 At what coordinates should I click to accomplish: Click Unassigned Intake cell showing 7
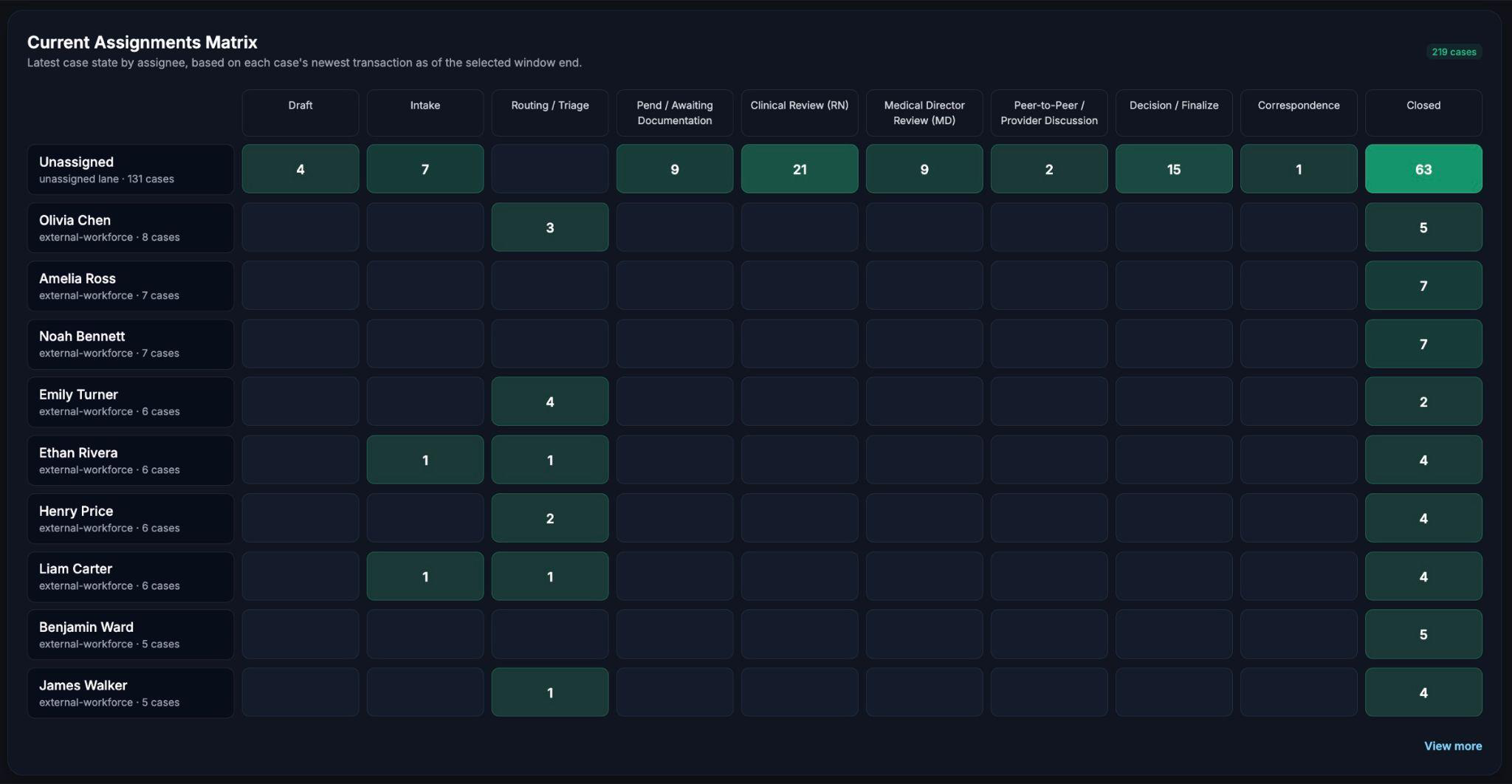click(x=425, y=169)
